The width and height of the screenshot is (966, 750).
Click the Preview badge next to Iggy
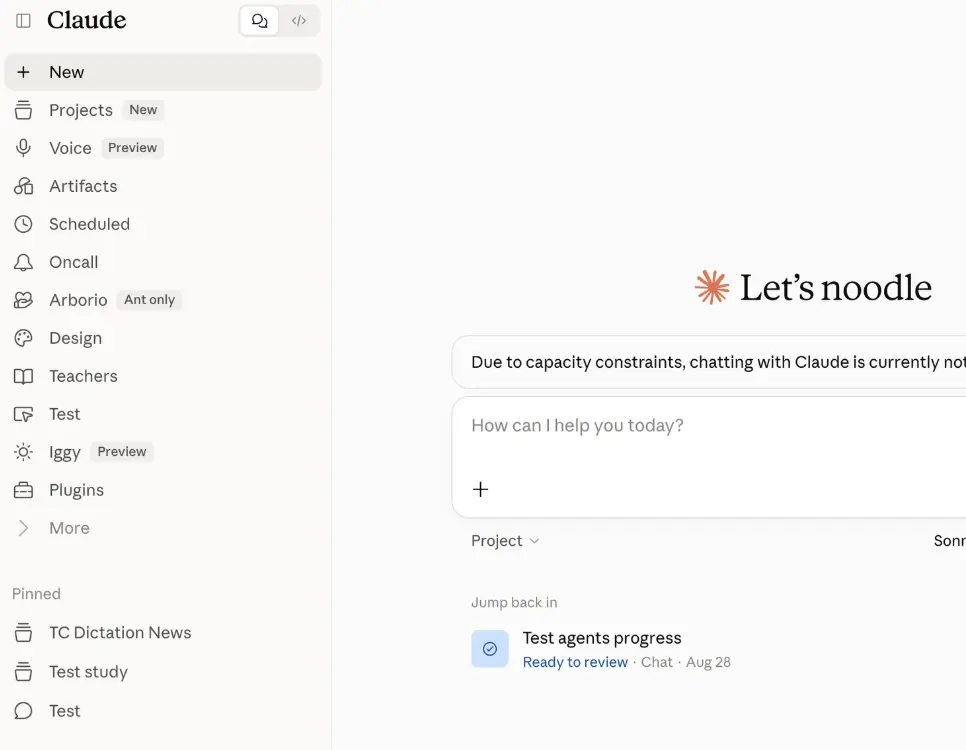tap(122, 452)
